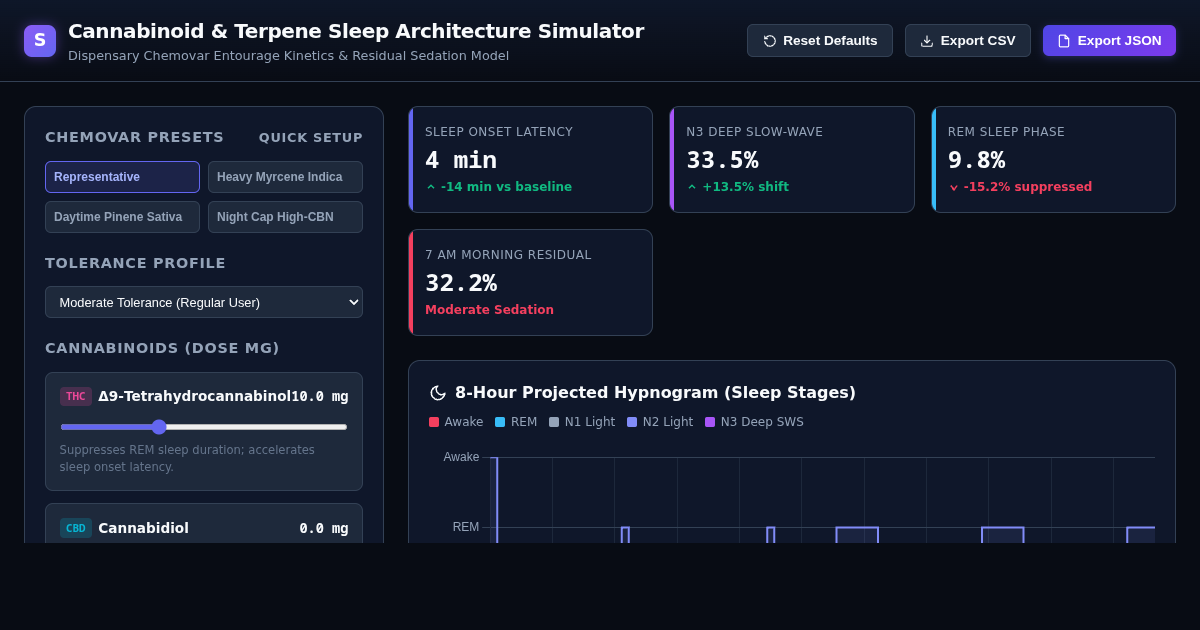Click the hypnogram chart's REM axis label
This screenshot has width=1200, height=630.
(466, 527)
